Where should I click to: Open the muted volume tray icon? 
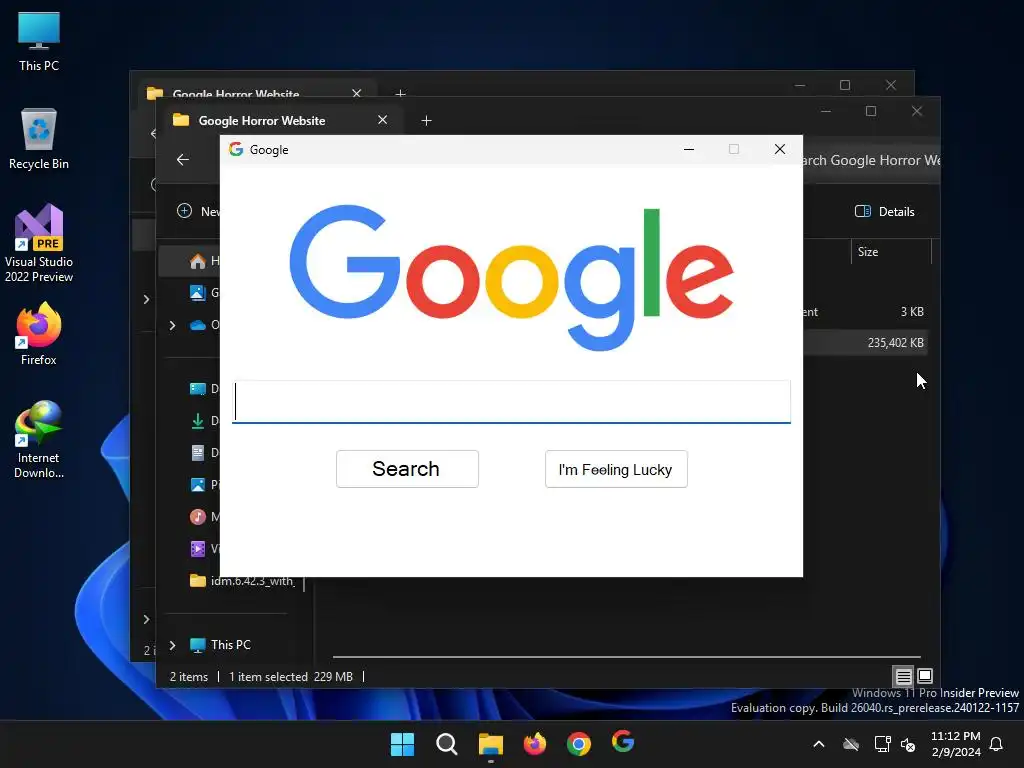coord(908,744)
